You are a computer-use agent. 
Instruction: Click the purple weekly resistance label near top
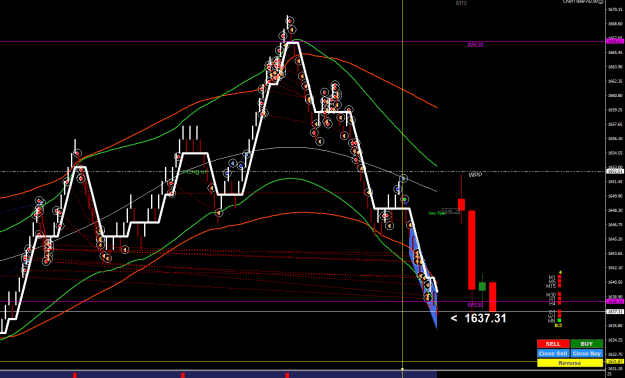(x=475, y=45)
